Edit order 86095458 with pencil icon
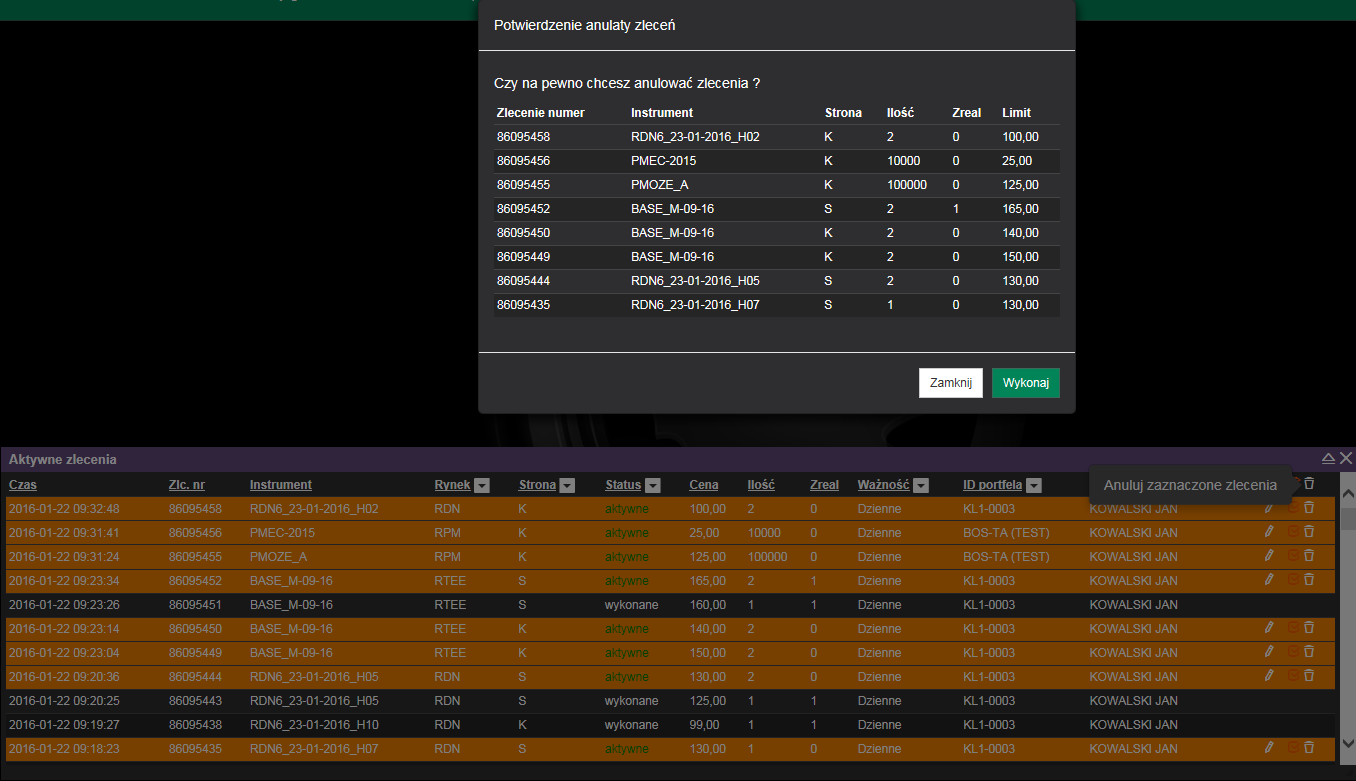 coord(1269,507)
